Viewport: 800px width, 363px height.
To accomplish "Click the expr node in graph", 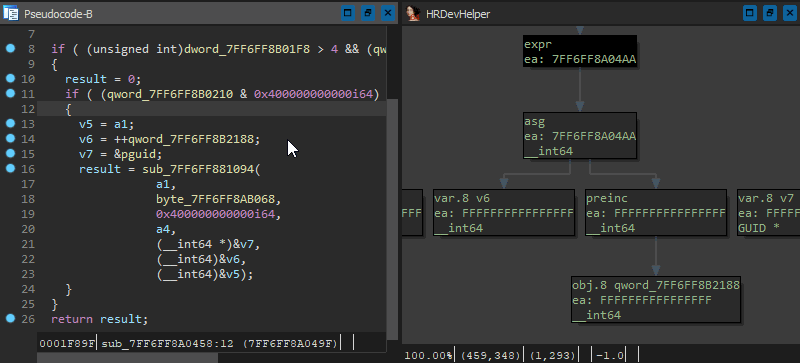I will click(580, 52).
